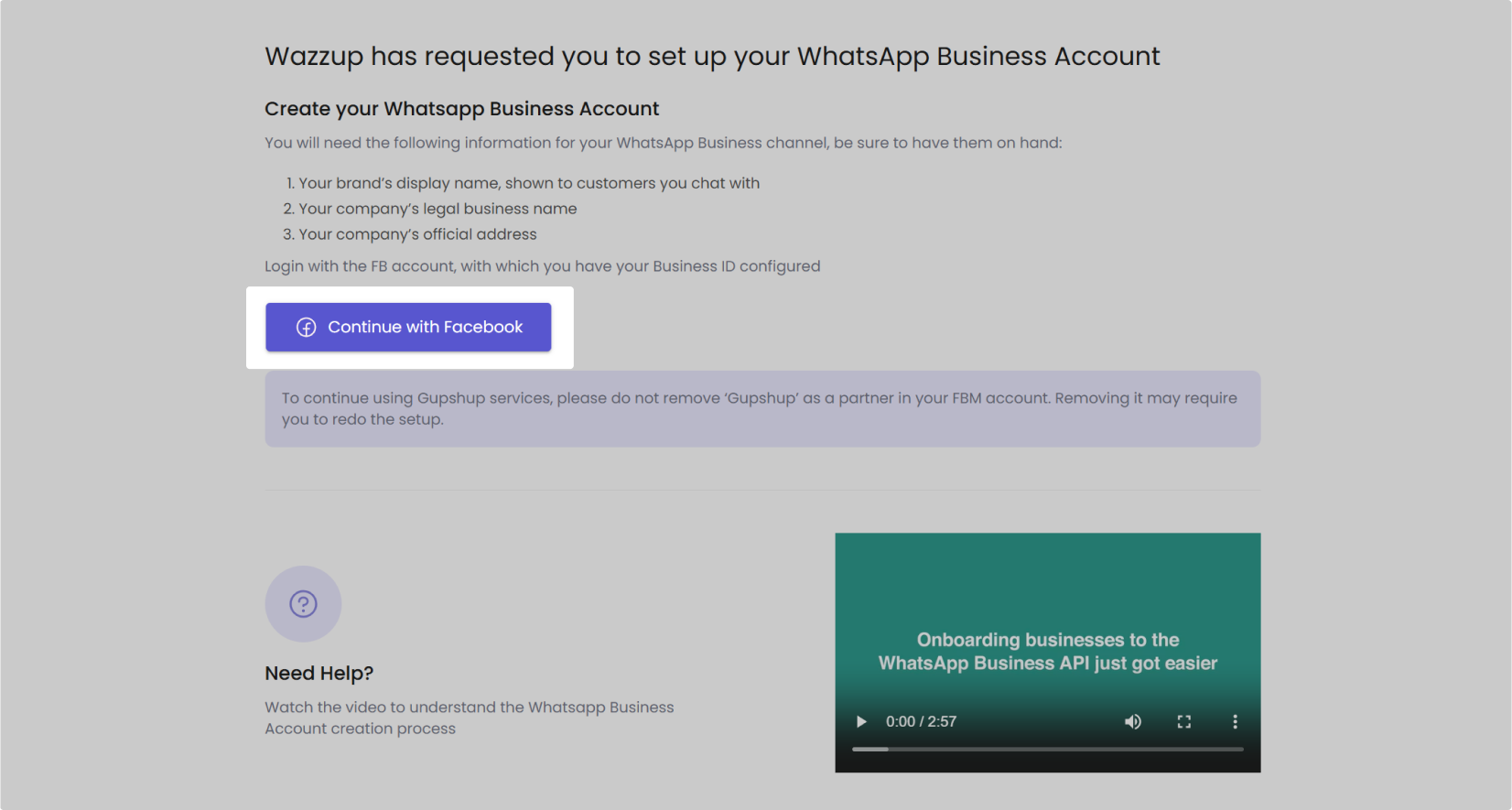1512x810 pixels.
Task: Click the Gupshup partner notice banner
Action: click(x=761, y=409)
